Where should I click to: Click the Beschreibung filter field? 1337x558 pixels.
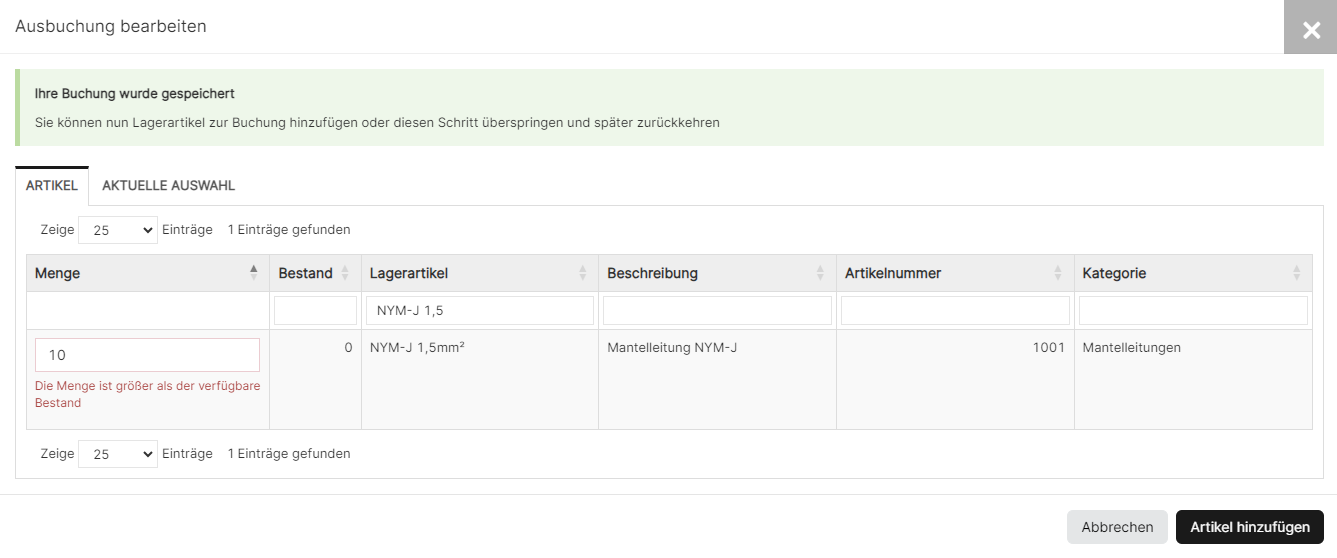click(x=717, y=311)
